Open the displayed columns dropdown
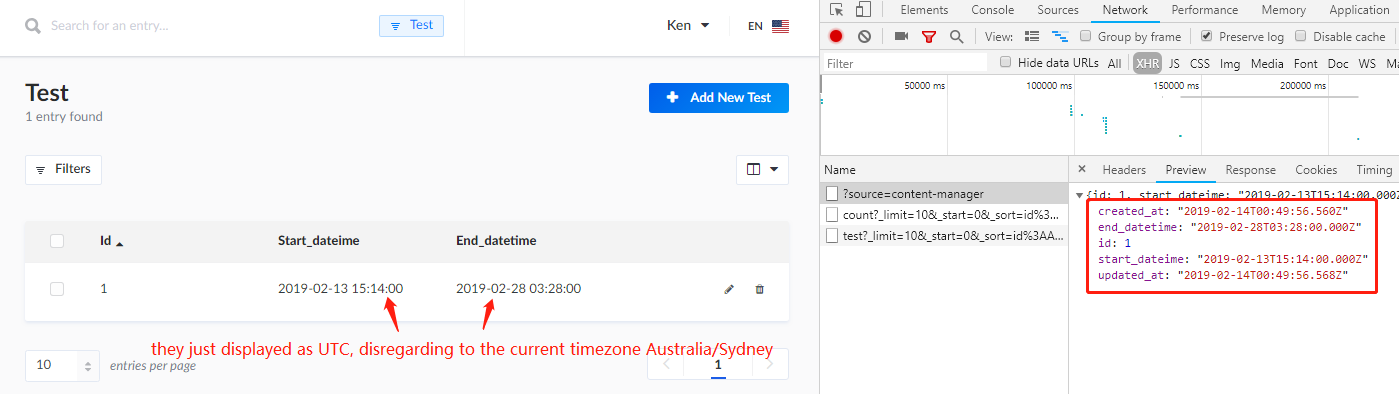Viewport: 1399px width, 394px height. [x=762, y=170]
